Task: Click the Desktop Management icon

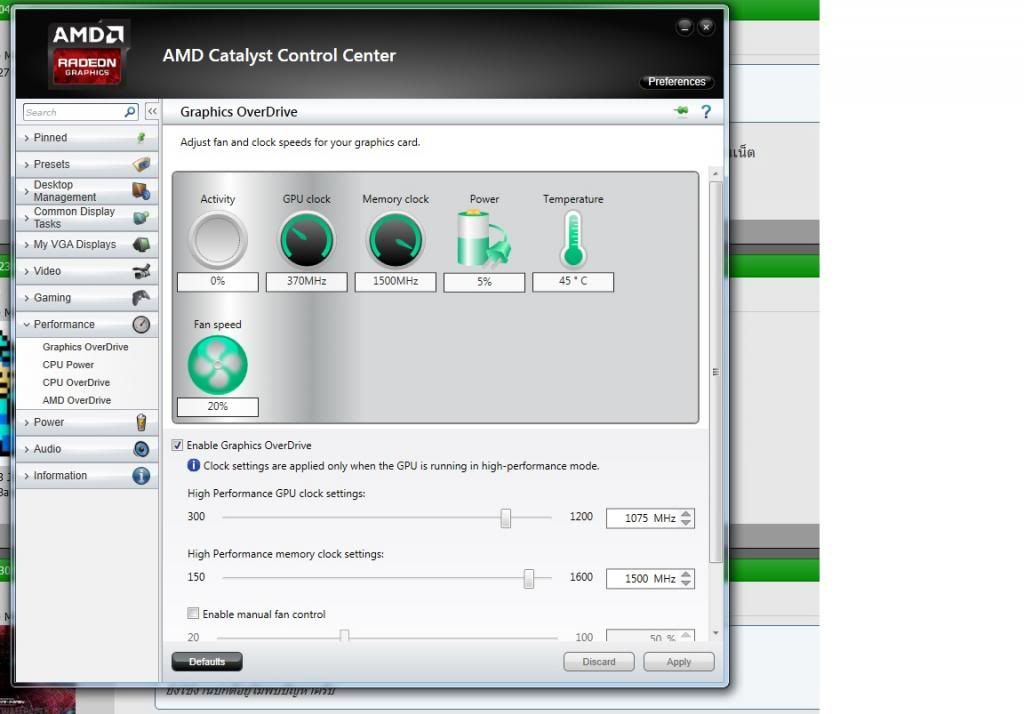Action: tap(141, 191)
